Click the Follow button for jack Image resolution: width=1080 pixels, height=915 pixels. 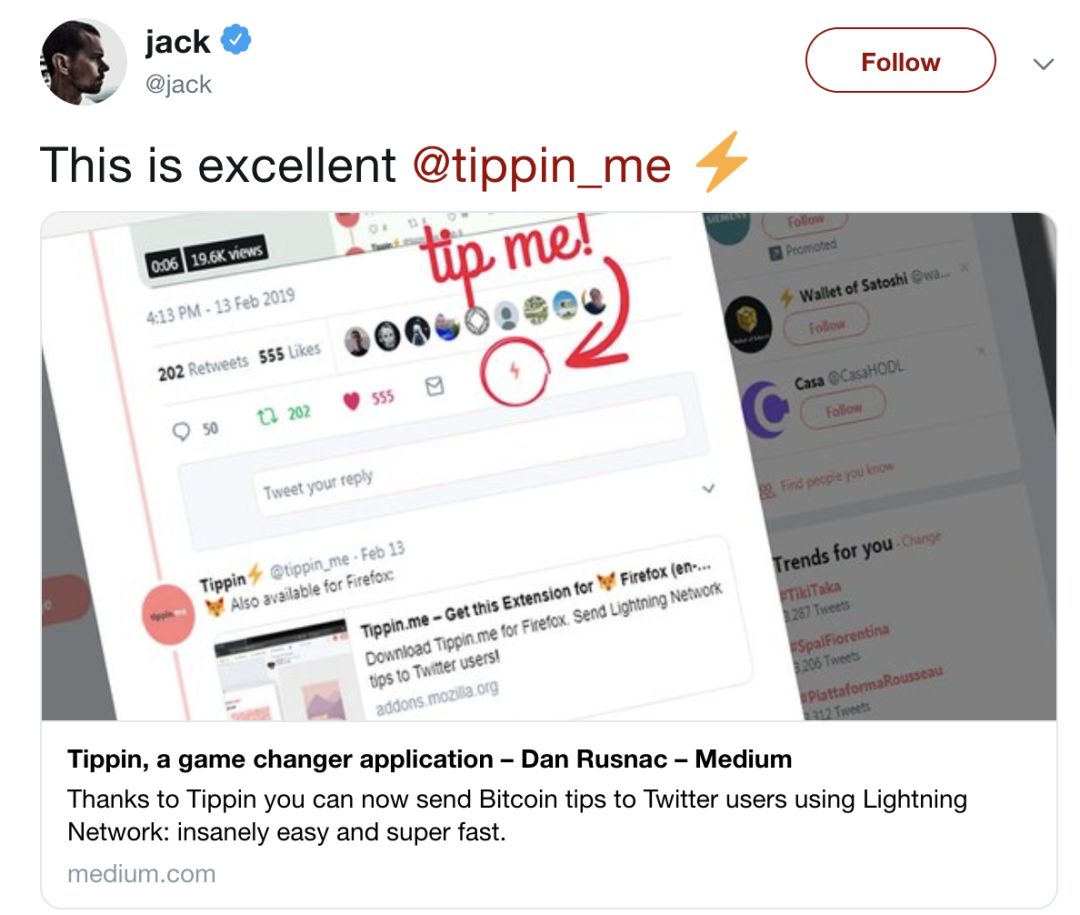[x=900, y=61]
